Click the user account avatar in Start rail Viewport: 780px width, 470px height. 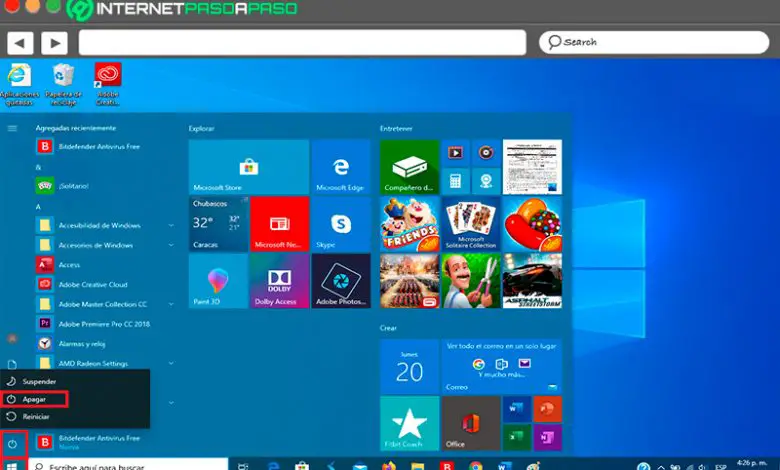pos(12,339)
